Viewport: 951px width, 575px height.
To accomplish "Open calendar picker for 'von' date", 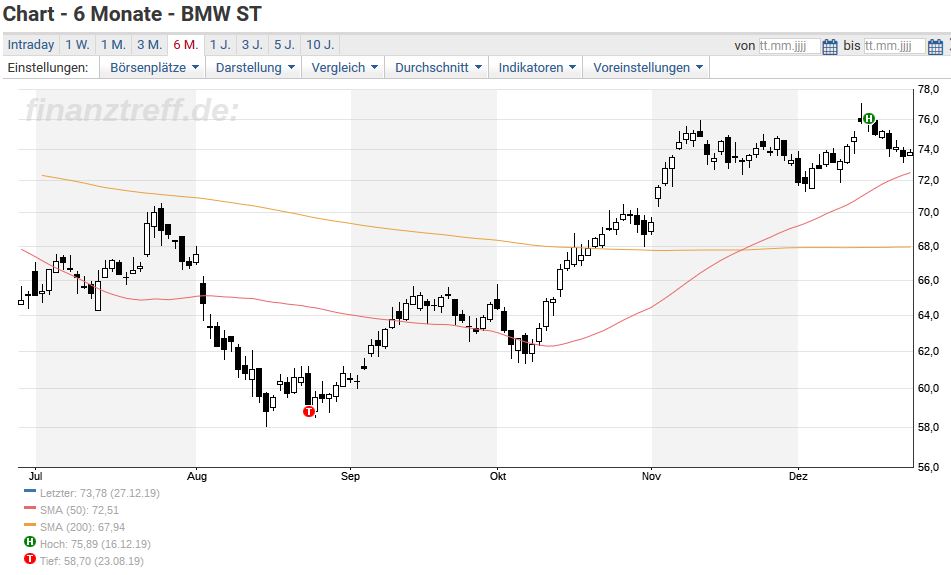I will [830, 46].
